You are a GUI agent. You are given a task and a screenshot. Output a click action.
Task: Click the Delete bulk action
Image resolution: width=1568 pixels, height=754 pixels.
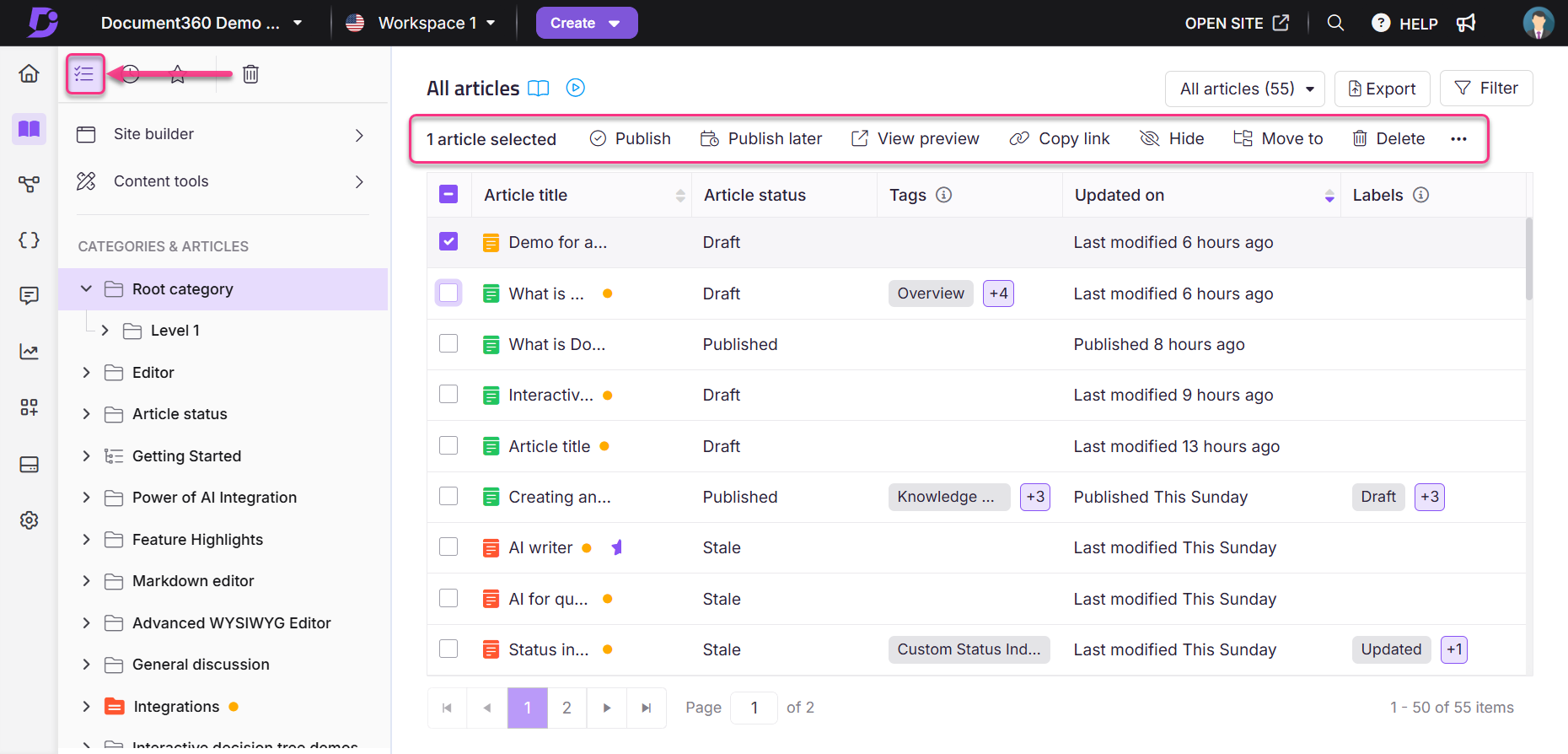1388,139
